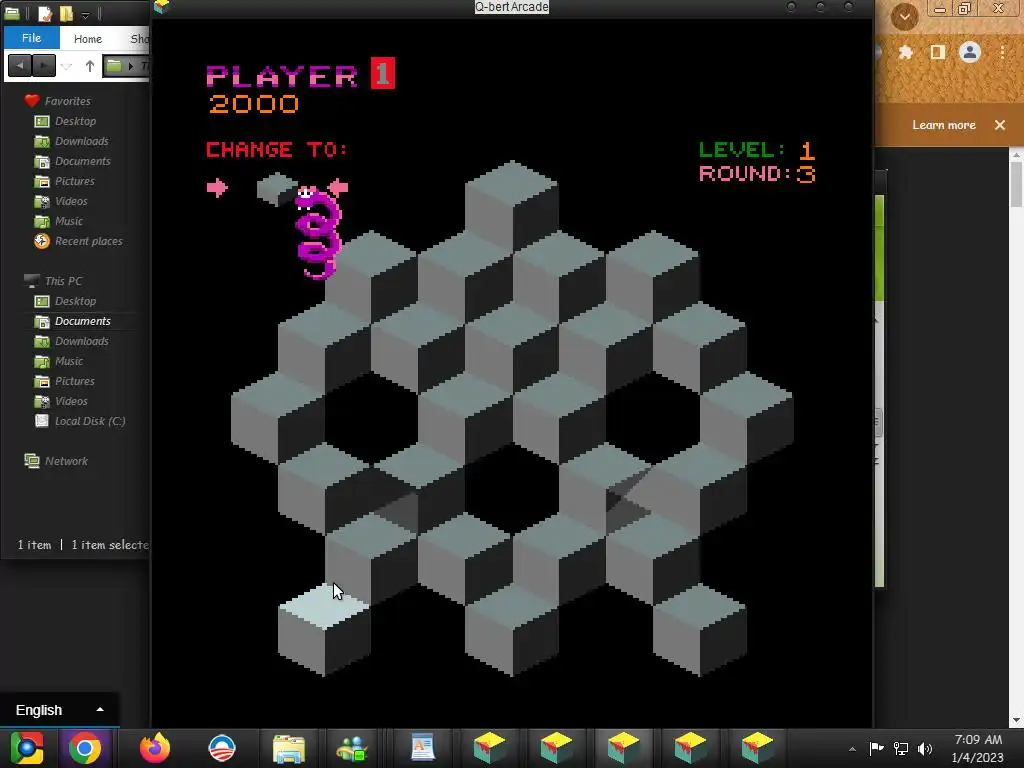This screenshot has width=1024, height=768.
Task: Open Downloads under Favorites
Action: 82,141
